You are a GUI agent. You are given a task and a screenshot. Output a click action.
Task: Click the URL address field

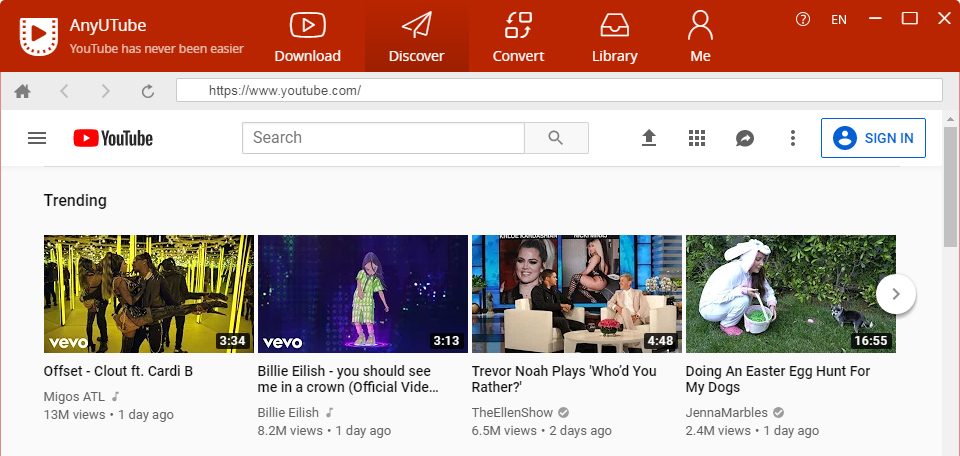pyautogui.click(x=559, y=91)
